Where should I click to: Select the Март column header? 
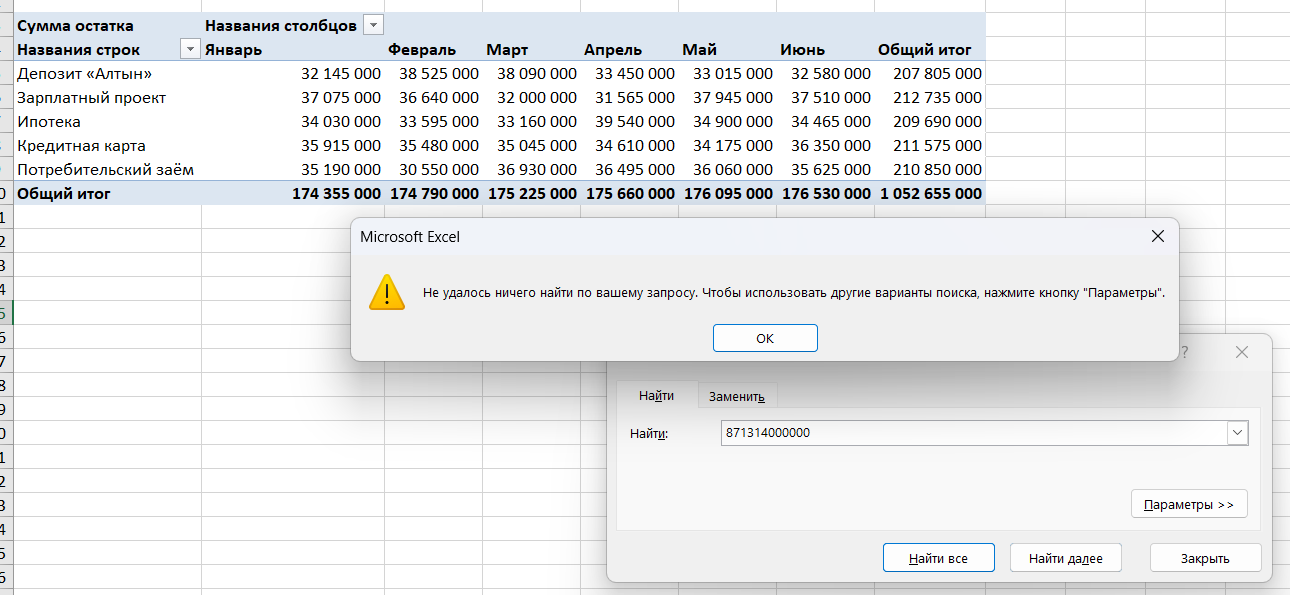531,49
